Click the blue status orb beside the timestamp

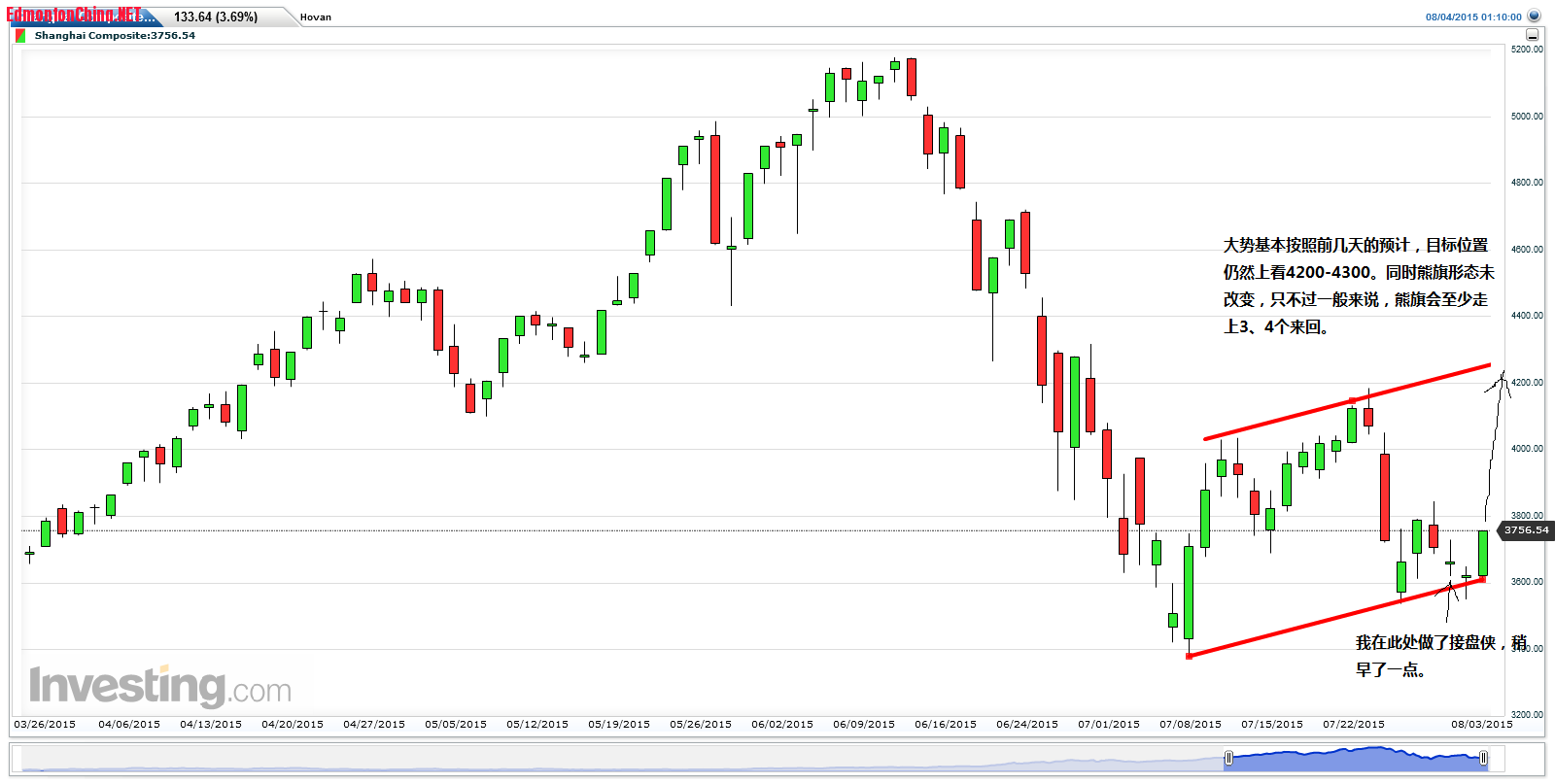point(1534,17)
